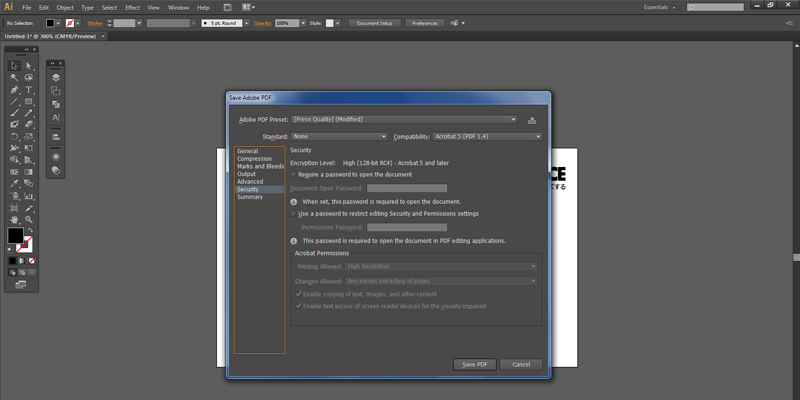The height and width of the screenshot is (400, 800).
Task: Open the Align panel icon
Action: [x=56, y=137]
